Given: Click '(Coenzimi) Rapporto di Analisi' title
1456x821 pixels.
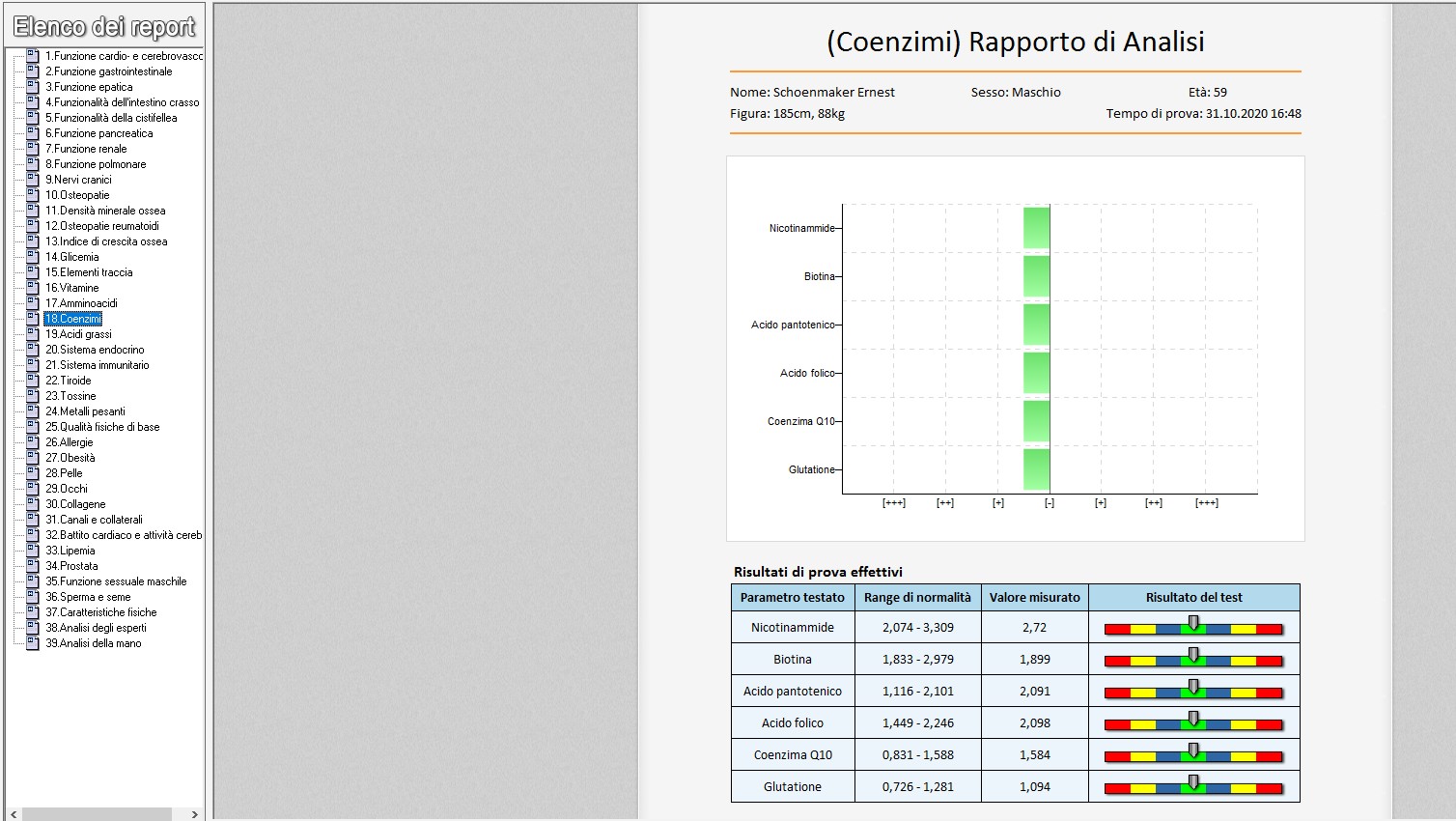Looking at the screenshot, I should coord(1016,42).
